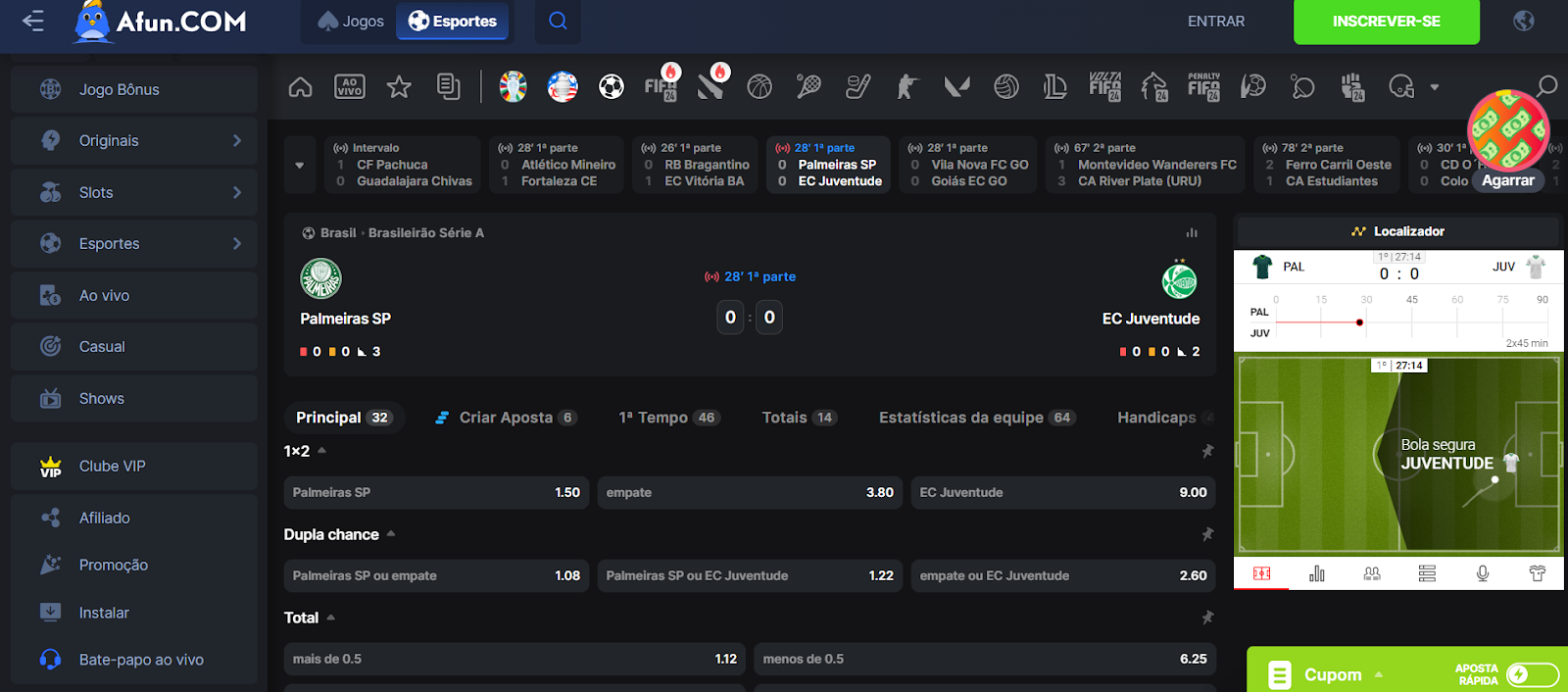
Task: Open the lineups jersey tab in tracker
Action: coord(1538,573)
